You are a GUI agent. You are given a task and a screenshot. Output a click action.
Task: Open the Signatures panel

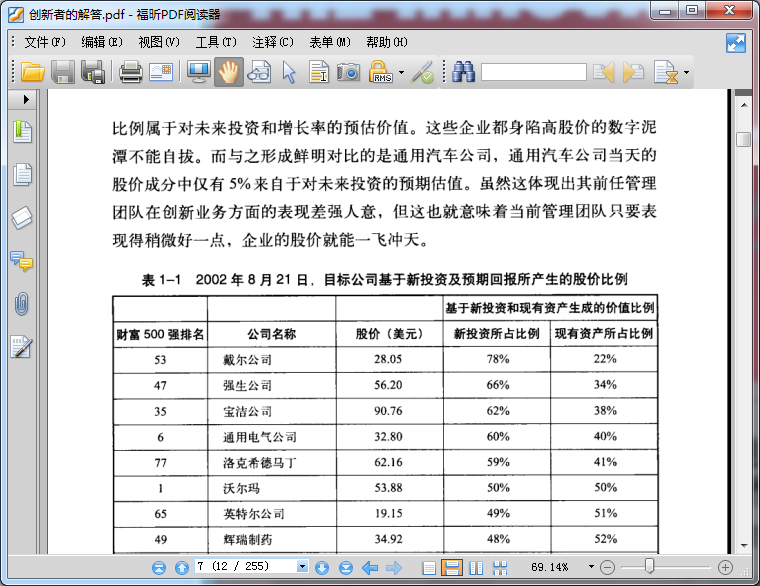tap(22, 347)
